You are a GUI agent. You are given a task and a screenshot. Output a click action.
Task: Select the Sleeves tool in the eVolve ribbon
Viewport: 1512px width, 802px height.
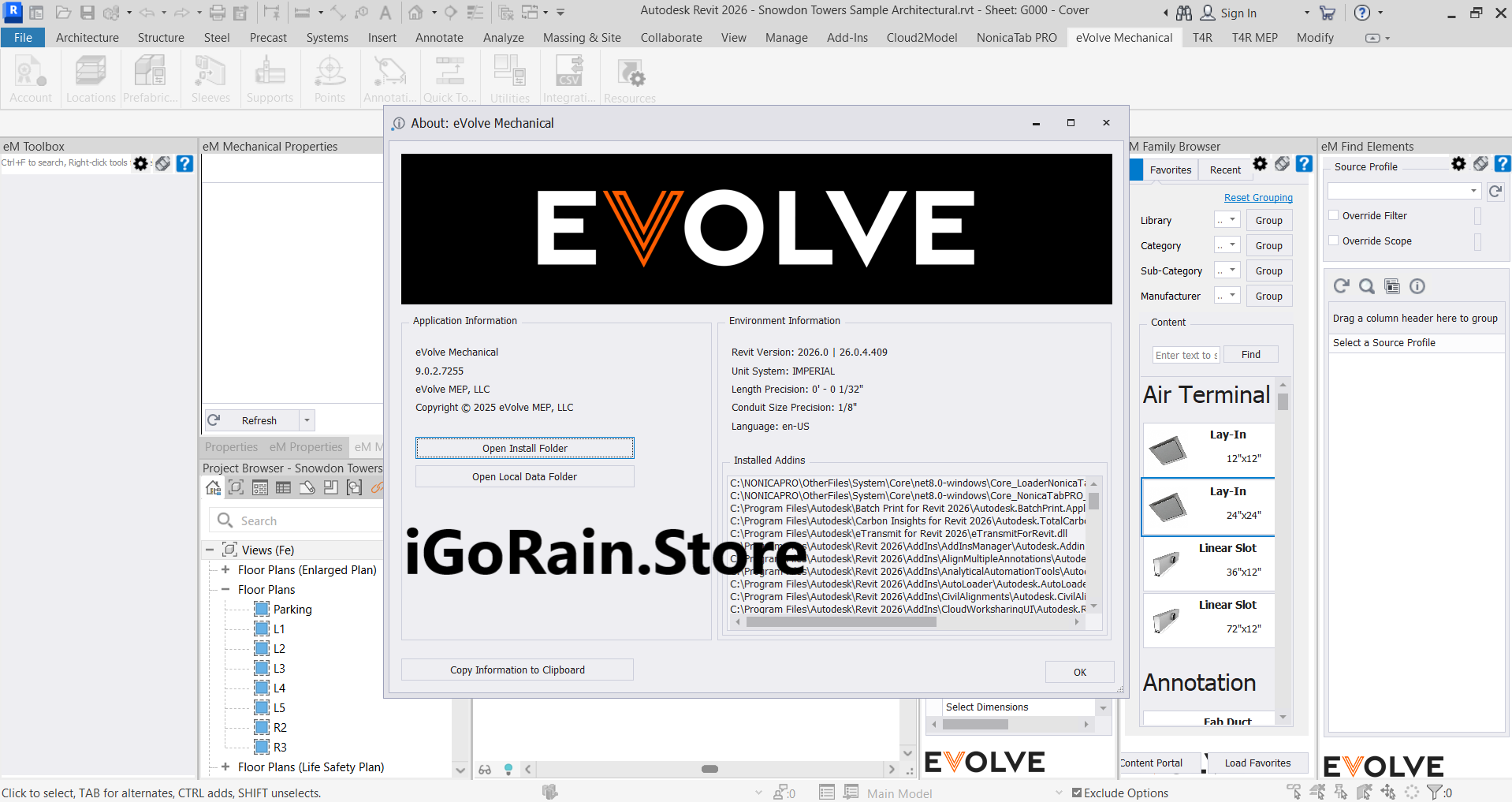pos(210,77)
